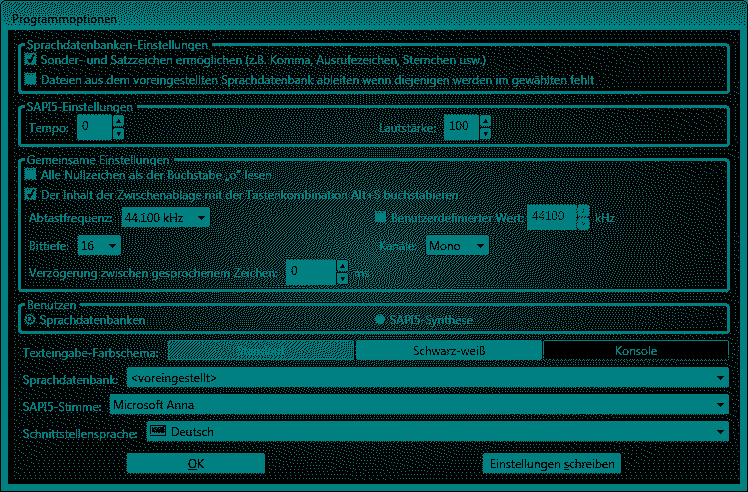
Task: Select the SAPI5-Synthese radio button
Action: coord(380,319)
